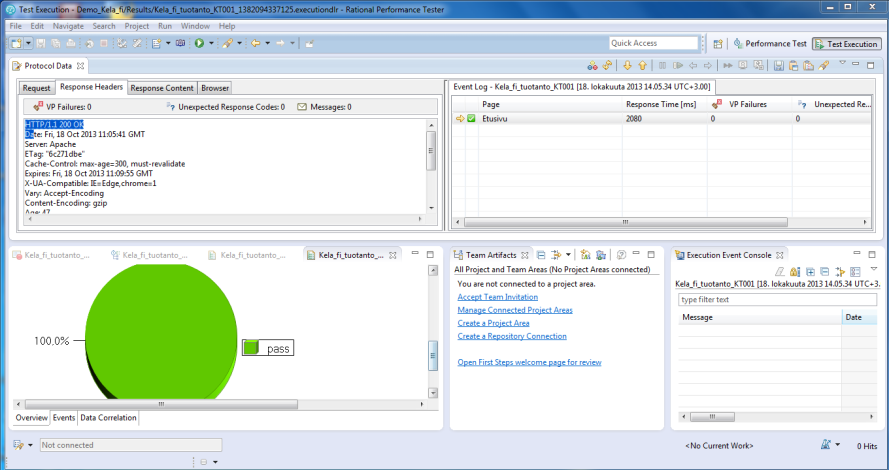The width and height of the screenshot is (889, 470).
Task: Click the yellow up arrow in Protocol Data
Action: (642, 66)
